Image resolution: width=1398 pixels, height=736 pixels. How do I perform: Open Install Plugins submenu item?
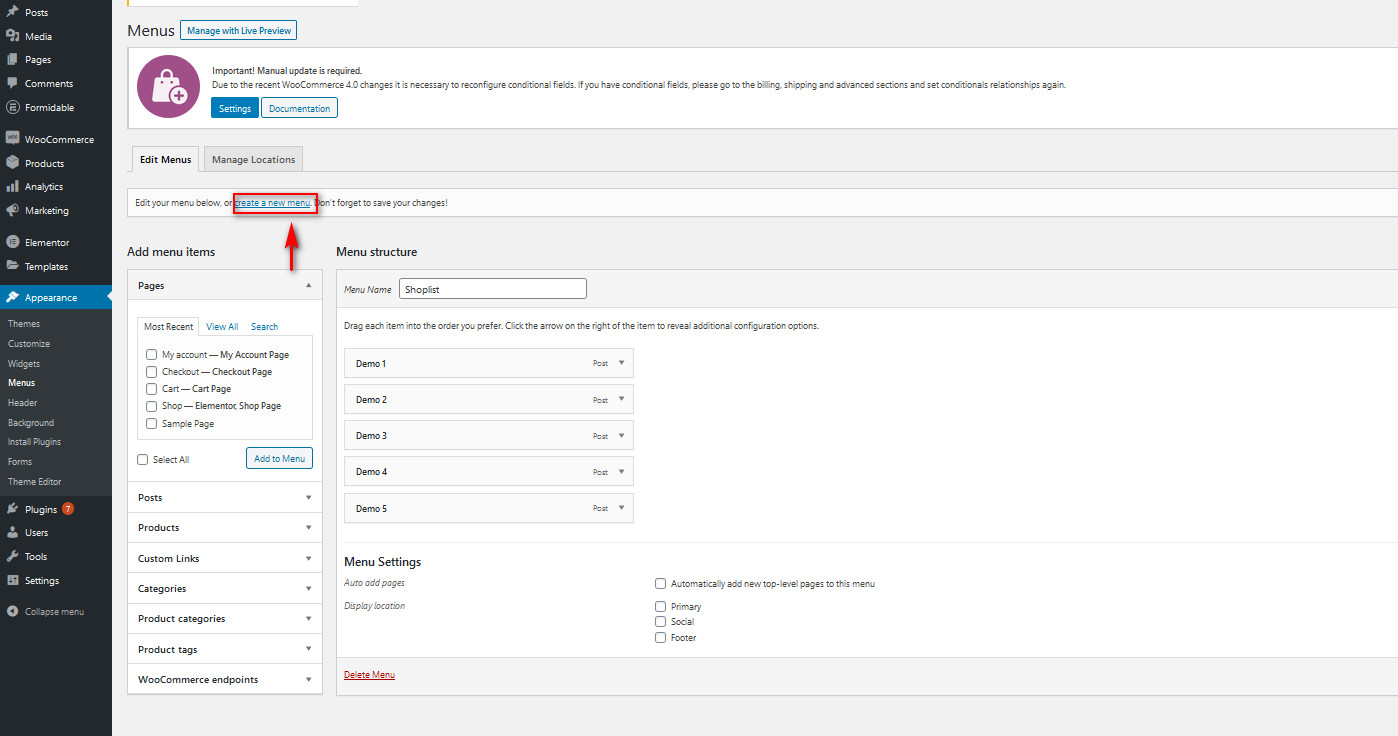[x=34, y=442]
